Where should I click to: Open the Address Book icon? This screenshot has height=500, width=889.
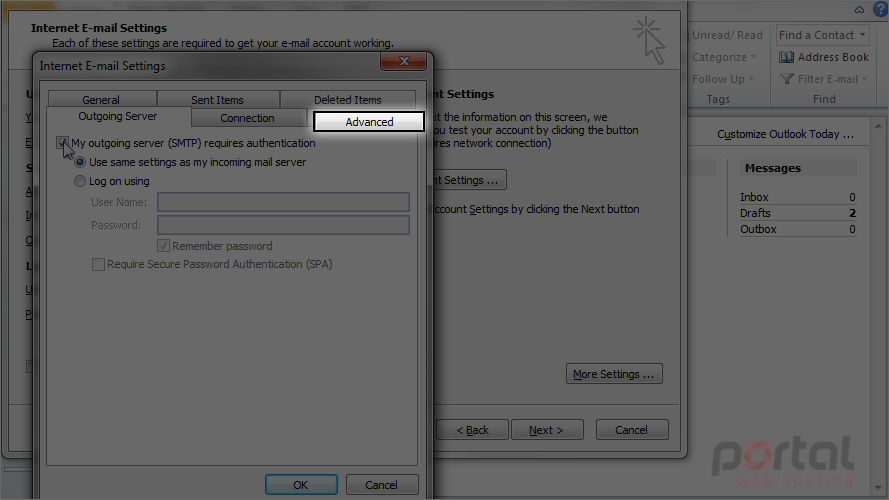point(786,57)
